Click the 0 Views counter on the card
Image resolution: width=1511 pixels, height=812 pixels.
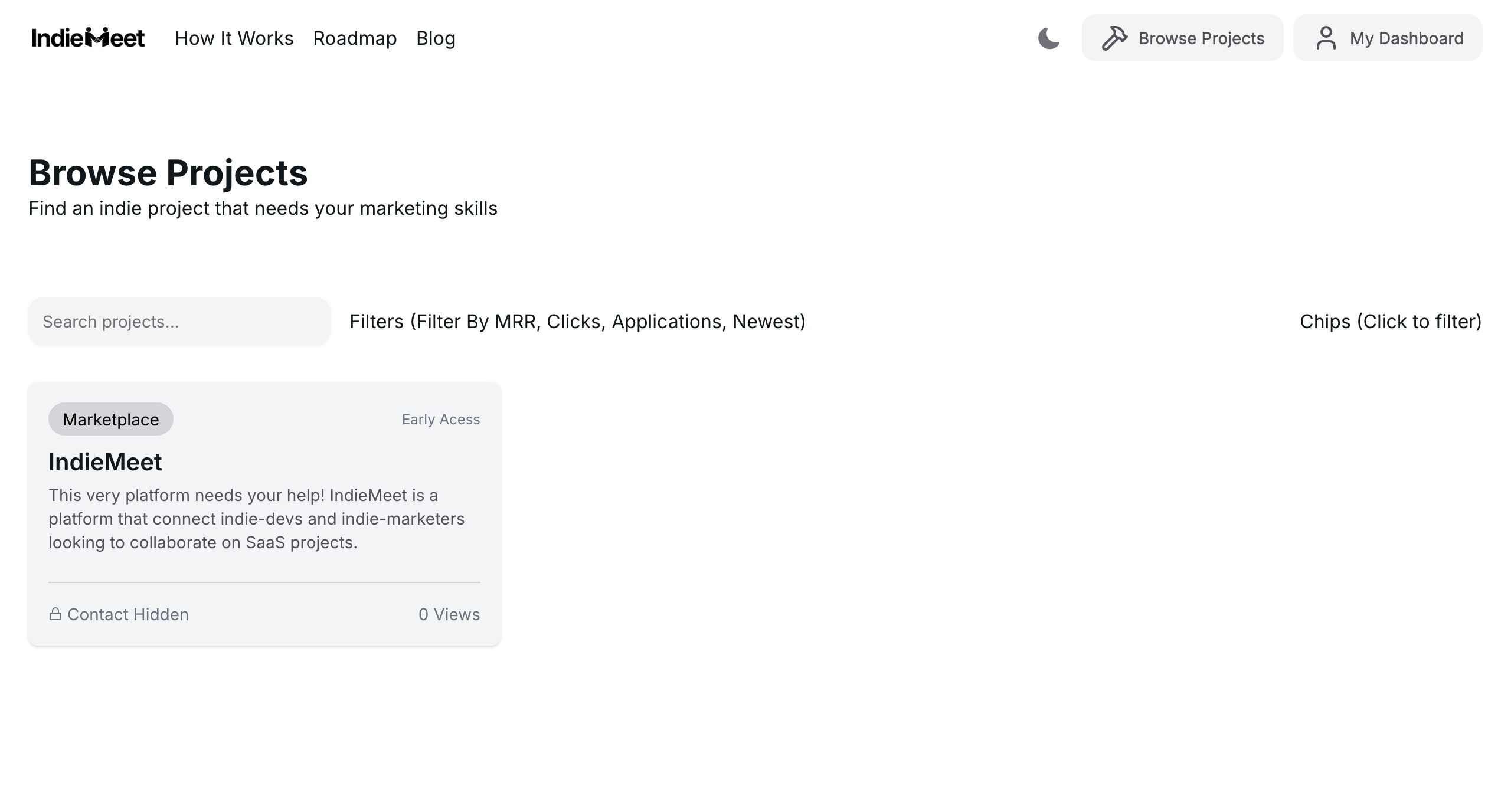(x=449, y=614)
